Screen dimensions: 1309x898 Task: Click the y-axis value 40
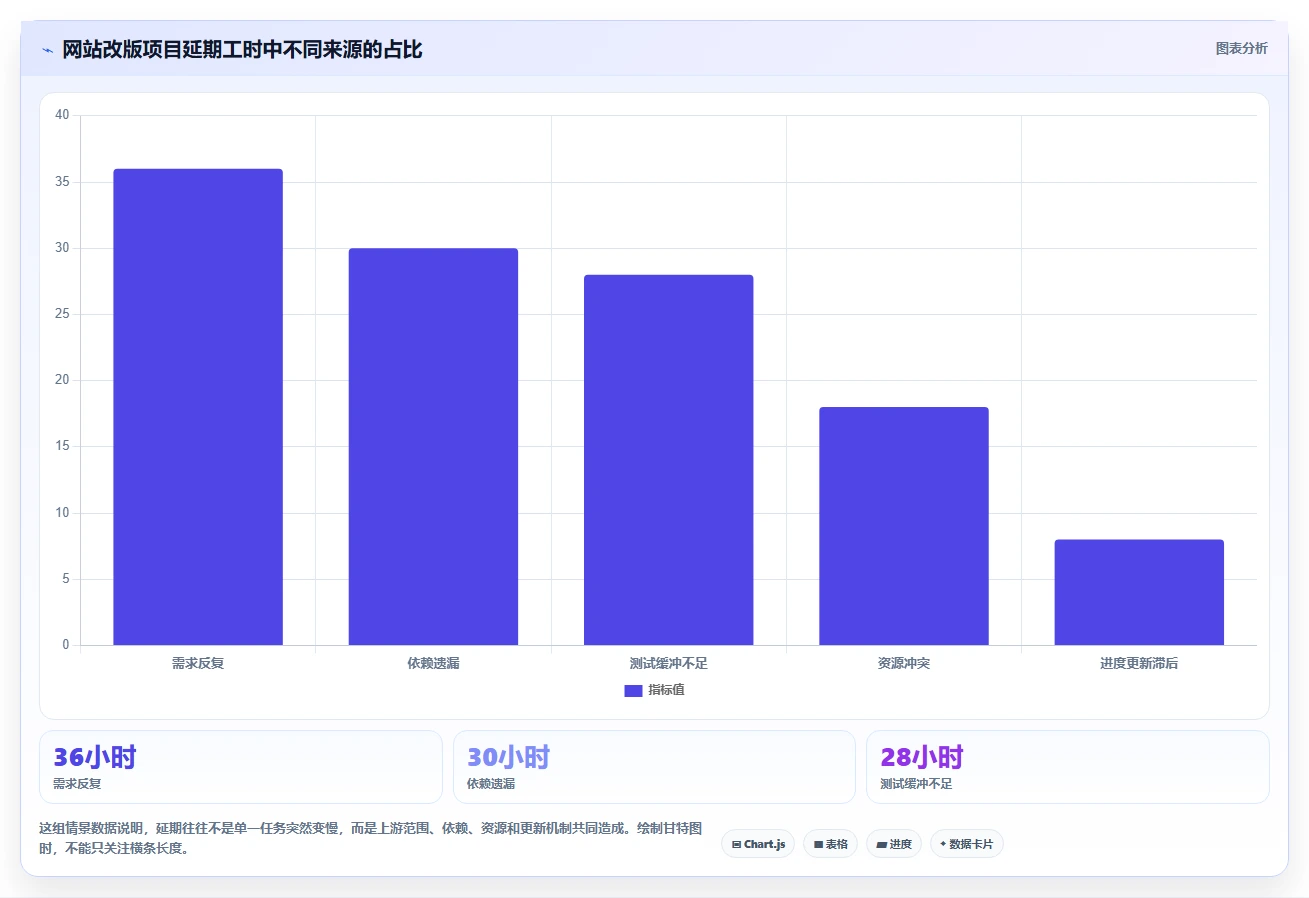pyautogui.click(x=62, y=115)
